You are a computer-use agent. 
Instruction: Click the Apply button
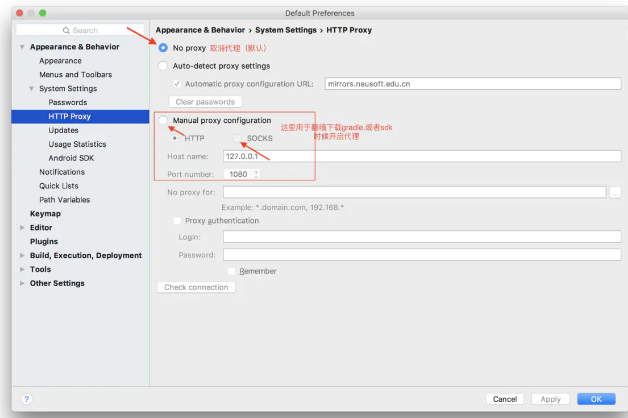(550, 399)
